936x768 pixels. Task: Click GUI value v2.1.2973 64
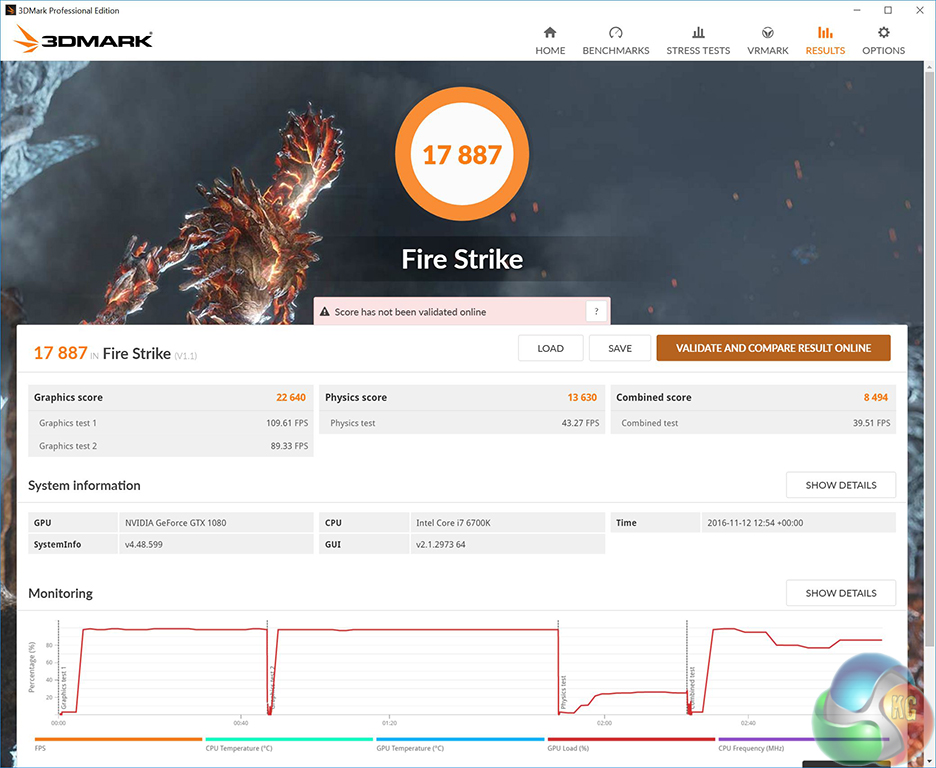441,544
